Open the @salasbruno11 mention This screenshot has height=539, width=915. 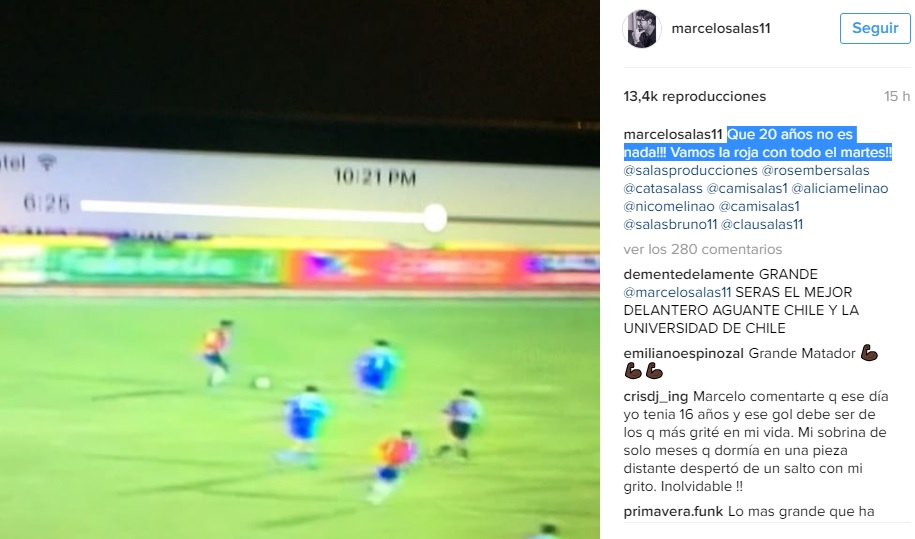coord(670,225)
